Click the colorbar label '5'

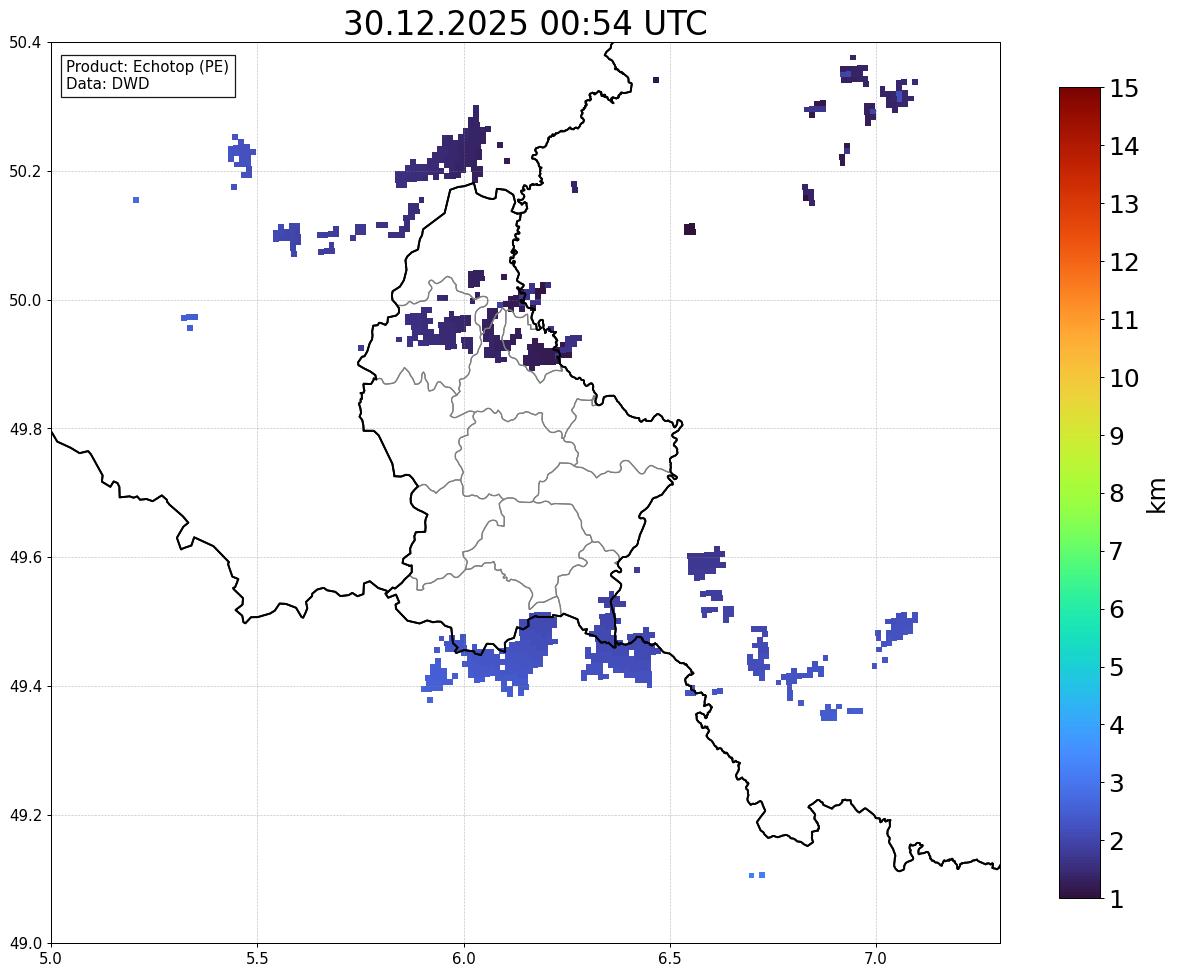coord(1116,667)
